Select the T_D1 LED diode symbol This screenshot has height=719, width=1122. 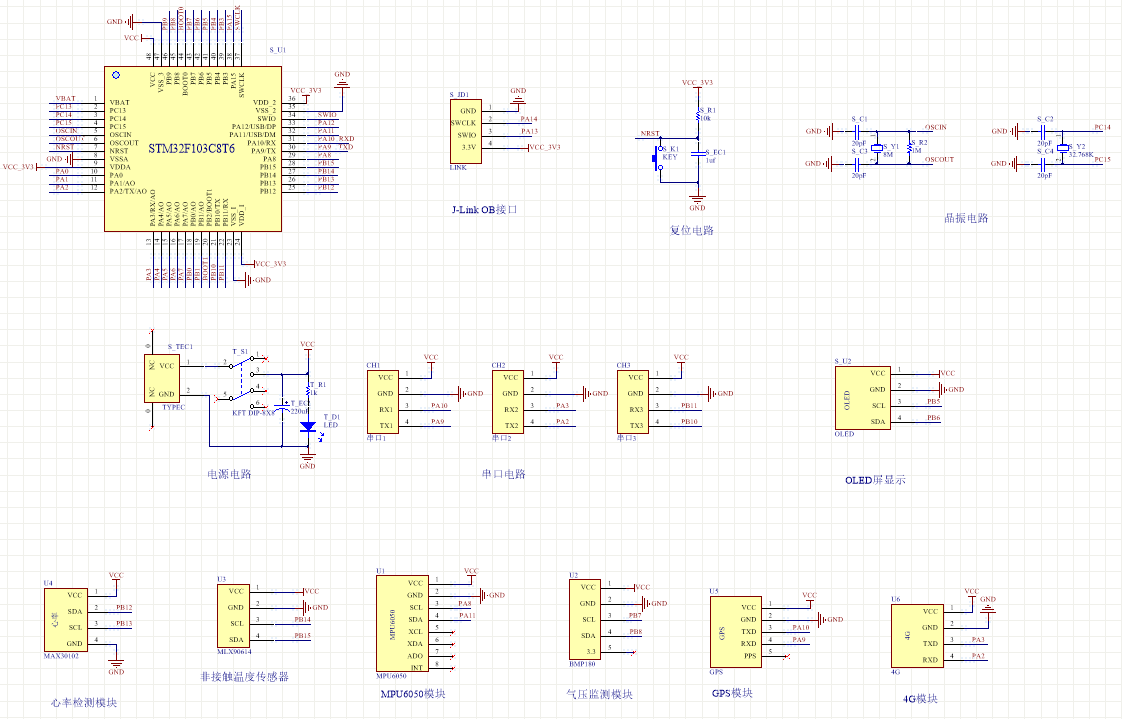[308, 426]
